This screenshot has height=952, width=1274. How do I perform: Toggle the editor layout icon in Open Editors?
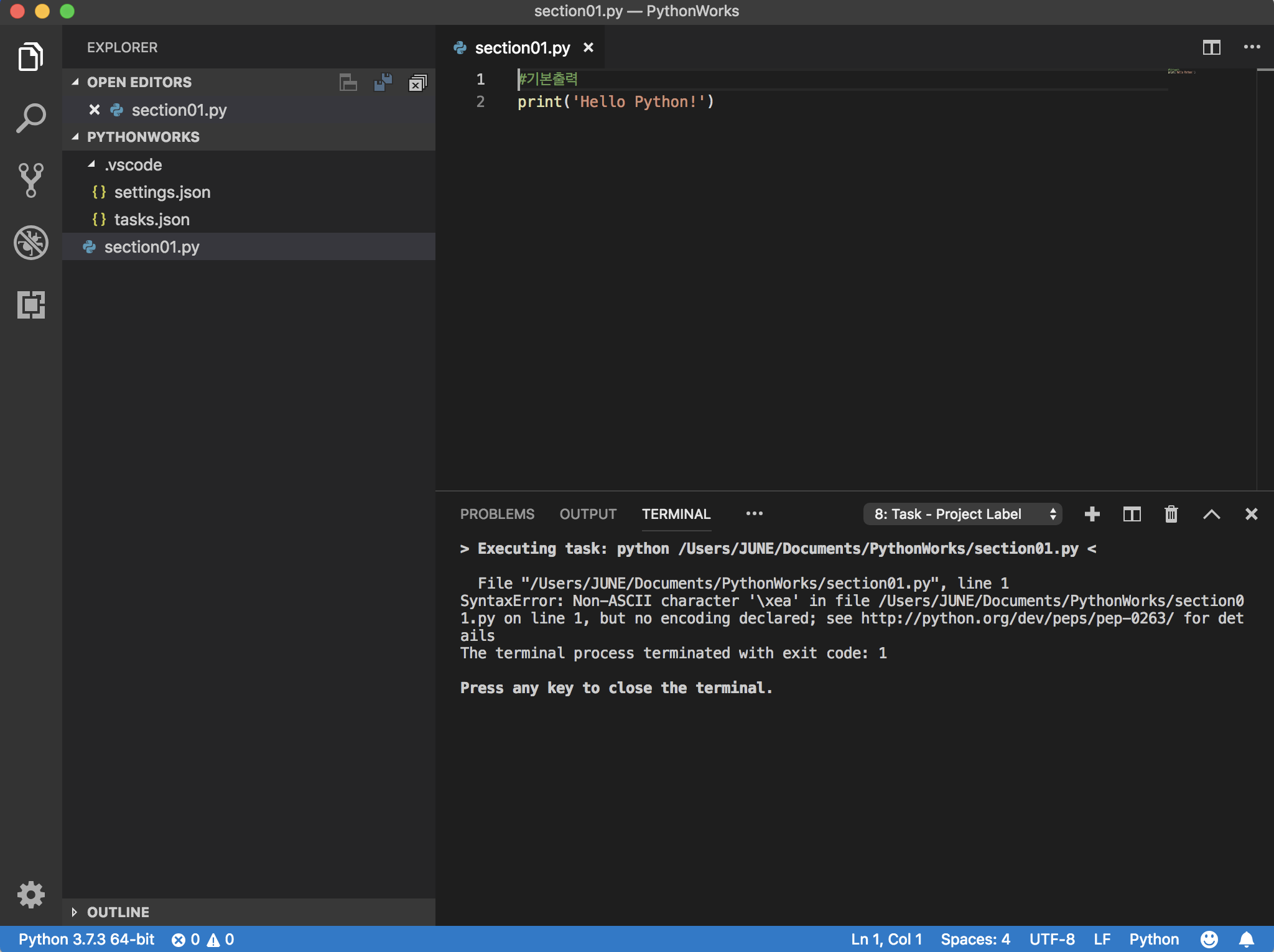click(x=348, y=82)
